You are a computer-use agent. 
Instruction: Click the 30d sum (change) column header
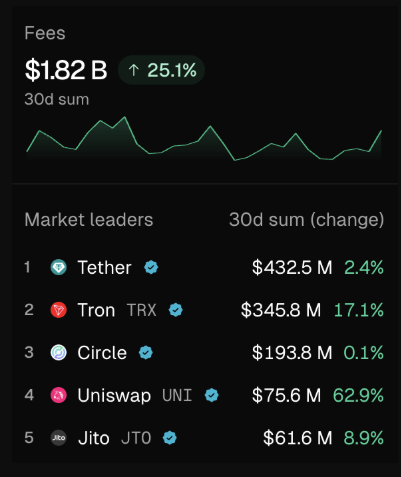click(307, 220)
